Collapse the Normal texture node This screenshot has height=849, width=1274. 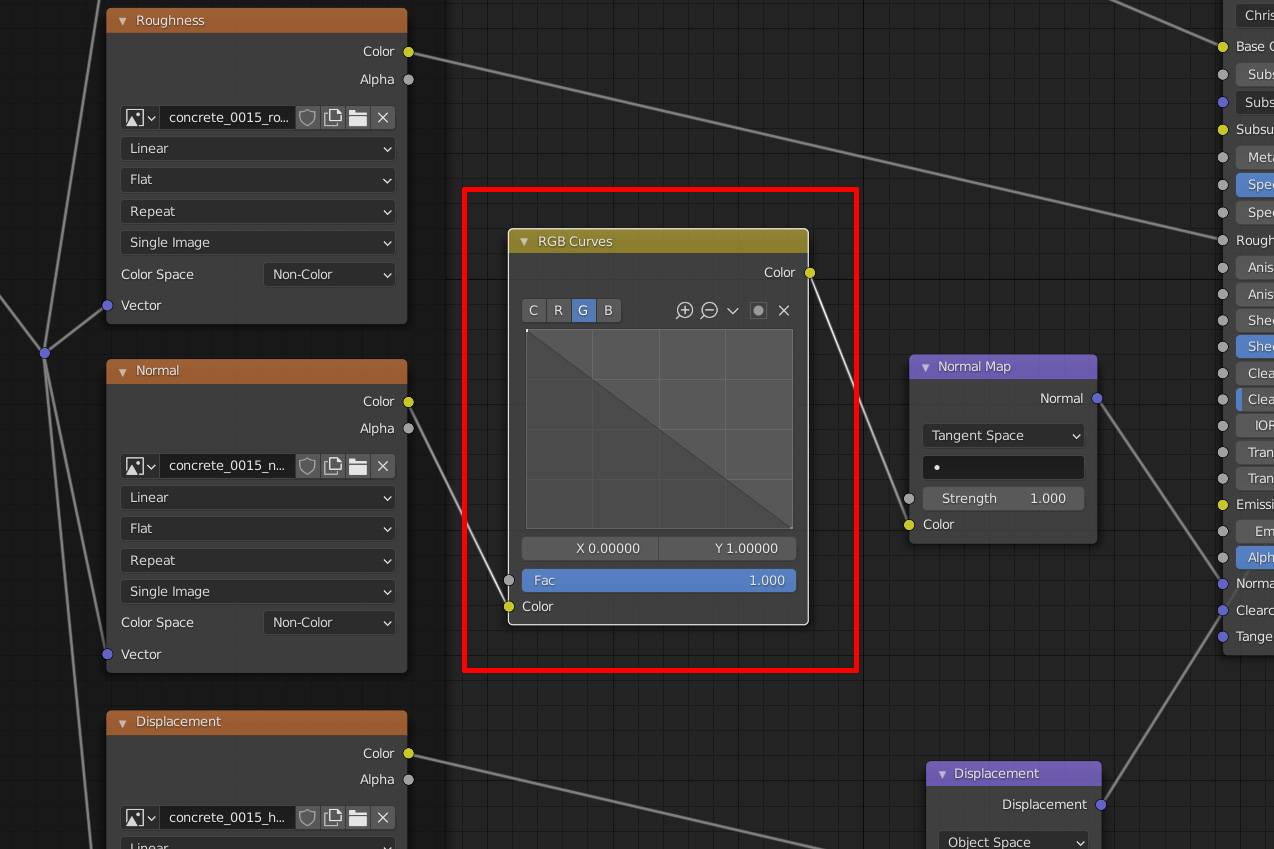tap(122, 371)
